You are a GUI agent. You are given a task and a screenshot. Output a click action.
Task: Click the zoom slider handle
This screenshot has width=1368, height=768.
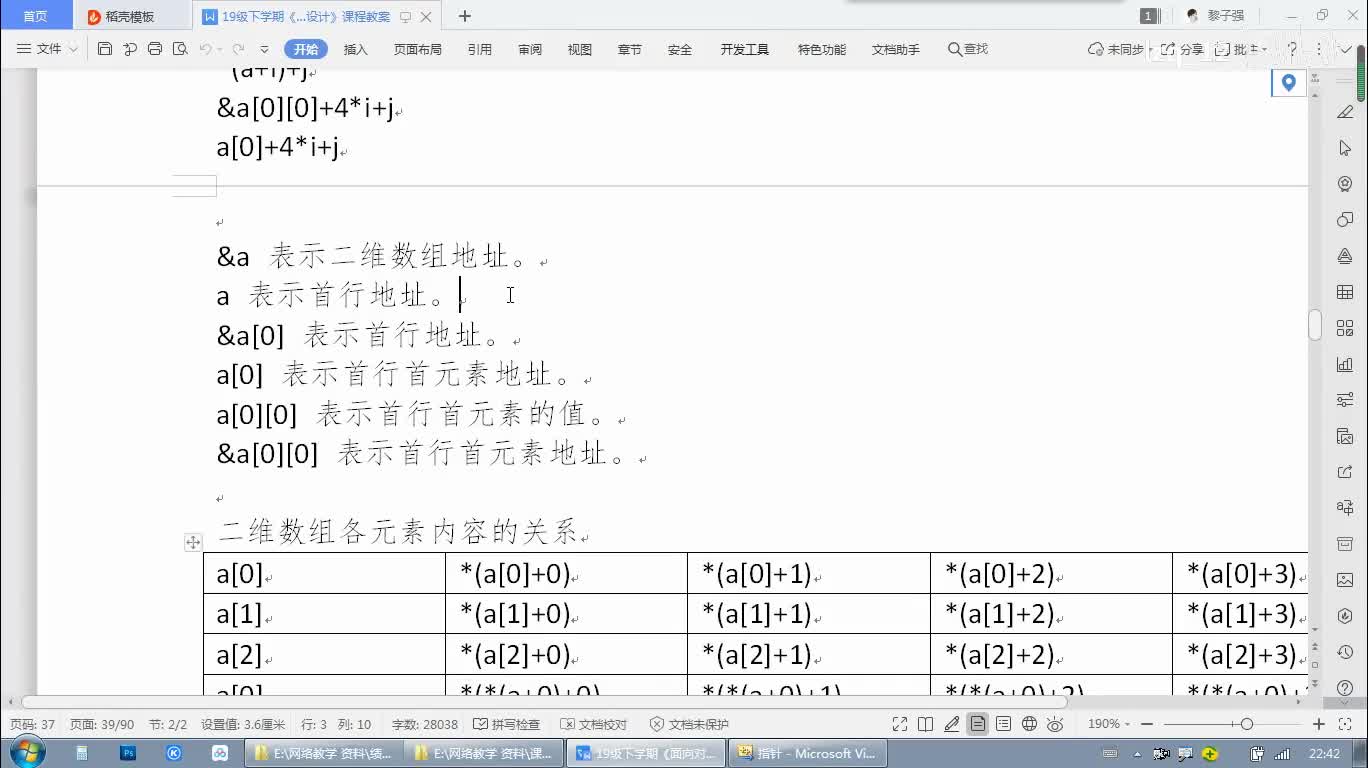tap(1246, 724)
